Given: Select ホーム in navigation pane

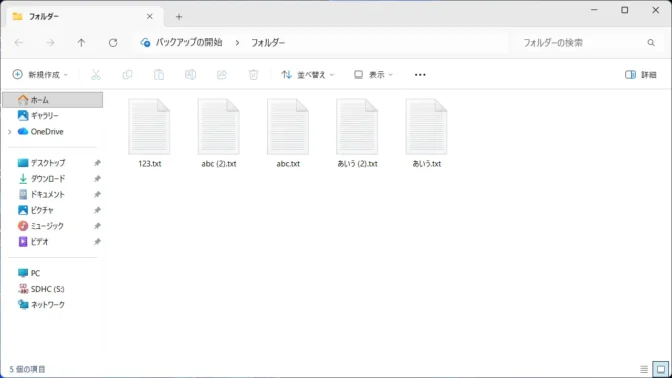Looking at the screenshot, I should pyautogui.click(x=53, y=100).
